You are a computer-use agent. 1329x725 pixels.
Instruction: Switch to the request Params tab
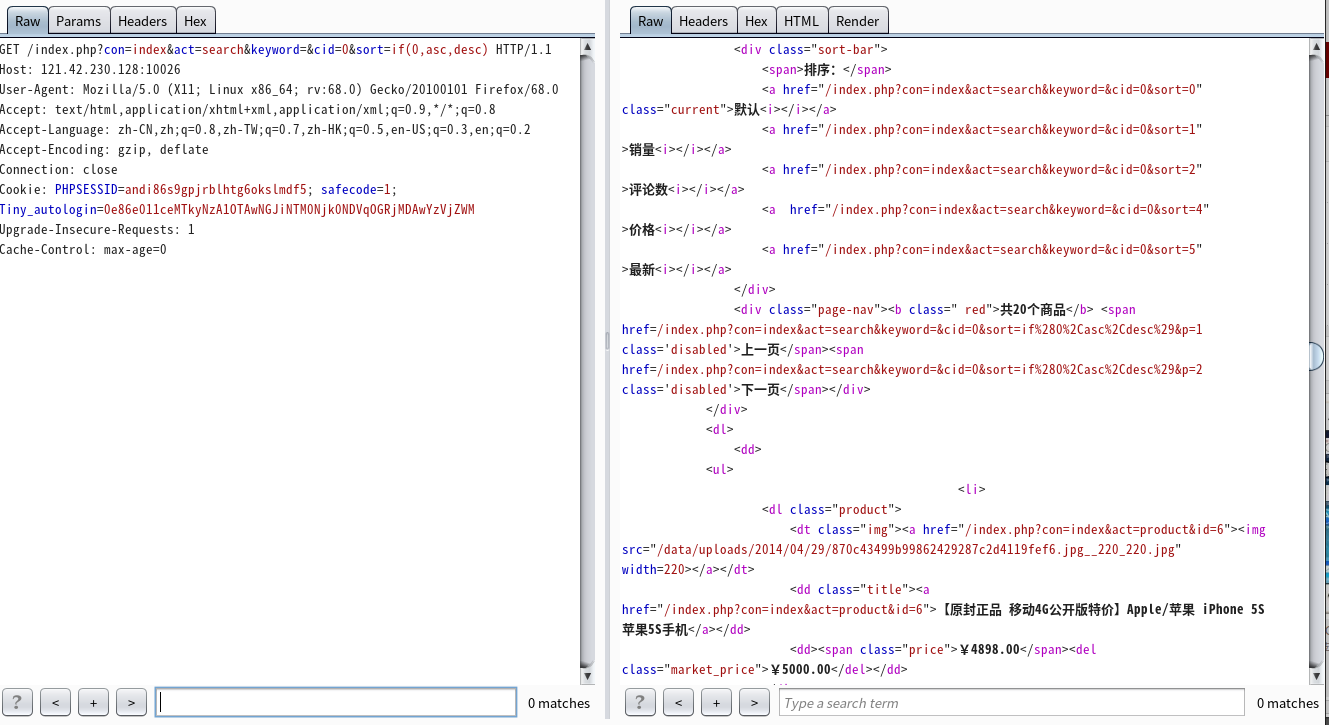click(78, 21)
